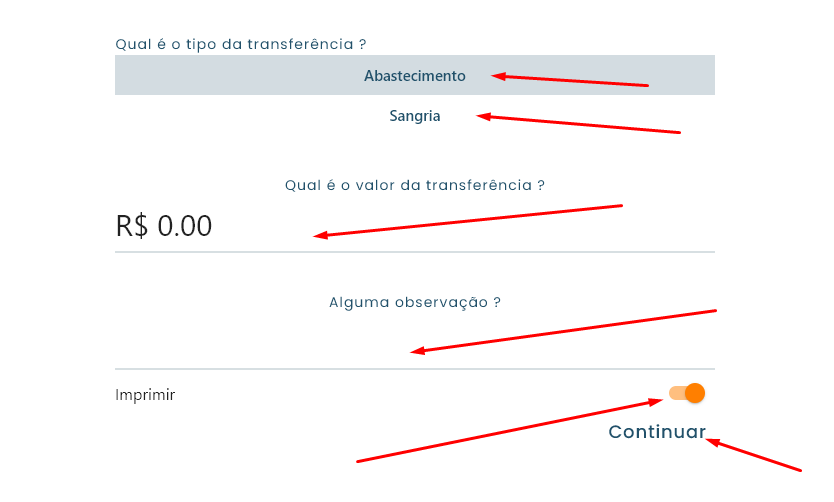Image resolution: width=834 pixels, height=502 pixels.
Task: Select the Sangria transfer type
Action: click(414, 116)
